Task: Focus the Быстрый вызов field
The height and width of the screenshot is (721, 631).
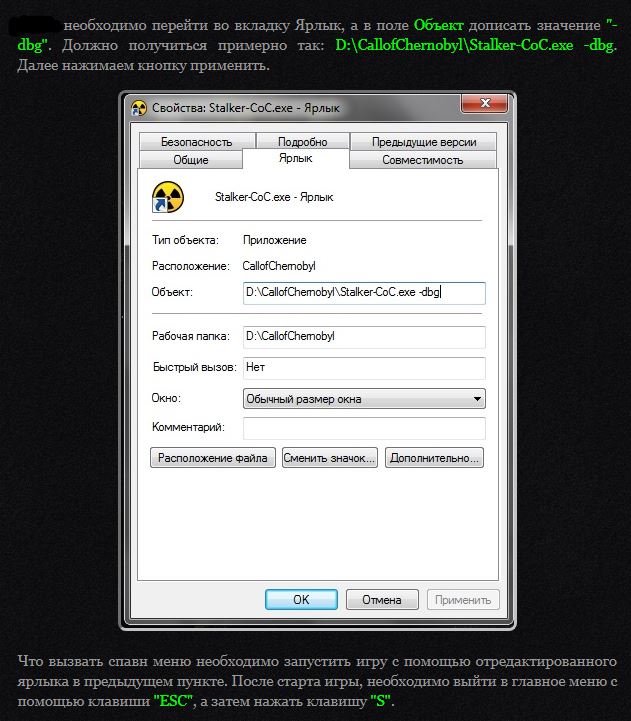Action: 364,368
